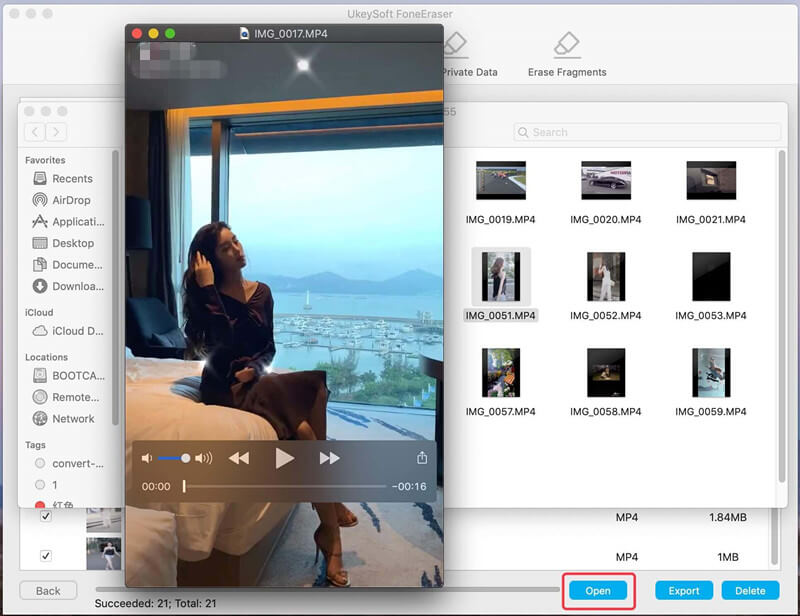
Task: Rewind the video in the player
Action: pos(239,458)
